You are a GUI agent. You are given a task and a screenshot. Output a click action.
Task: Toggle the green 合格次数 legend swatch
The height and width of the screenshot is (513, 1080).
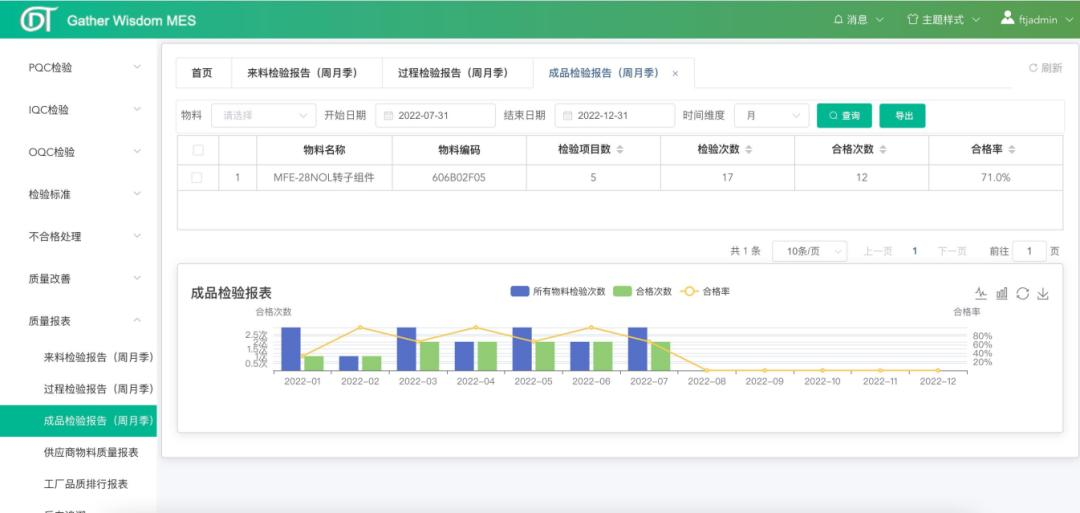[622, 291]
